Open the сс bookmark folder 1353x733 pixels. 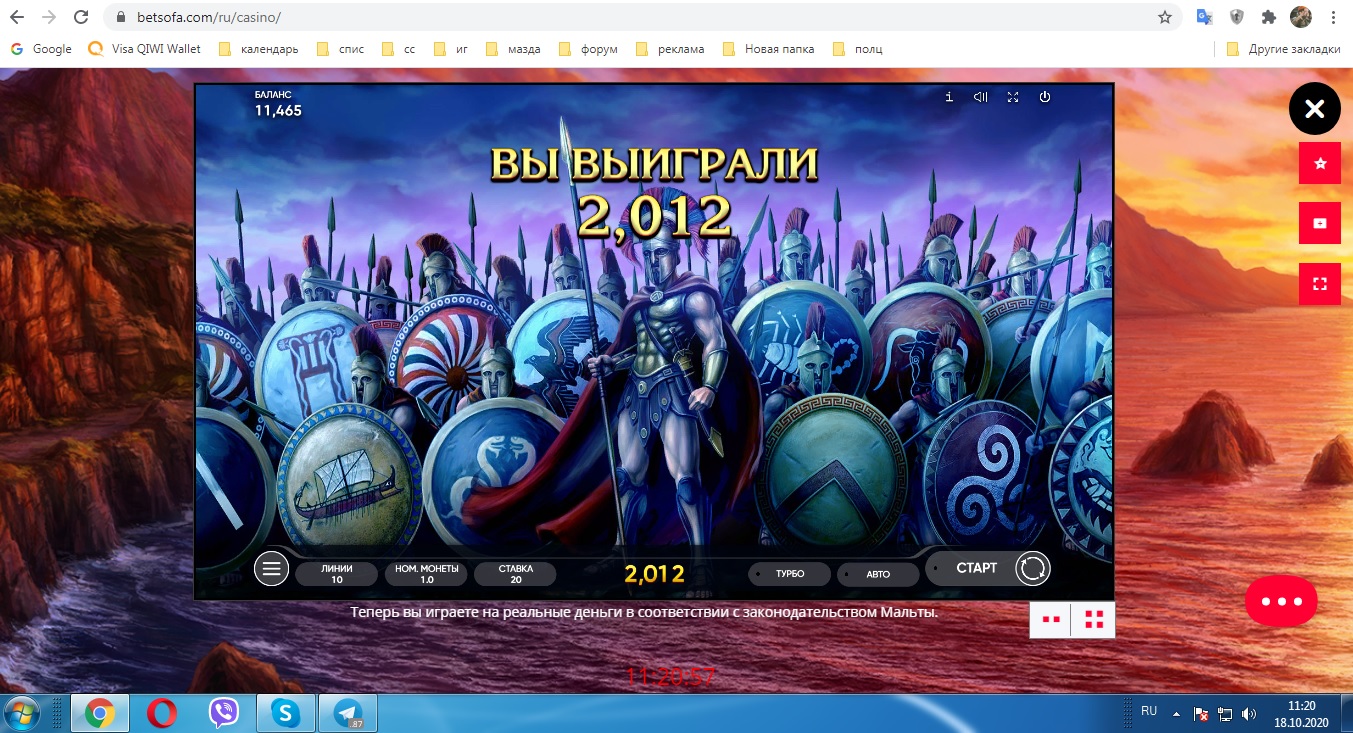point(398,49)
